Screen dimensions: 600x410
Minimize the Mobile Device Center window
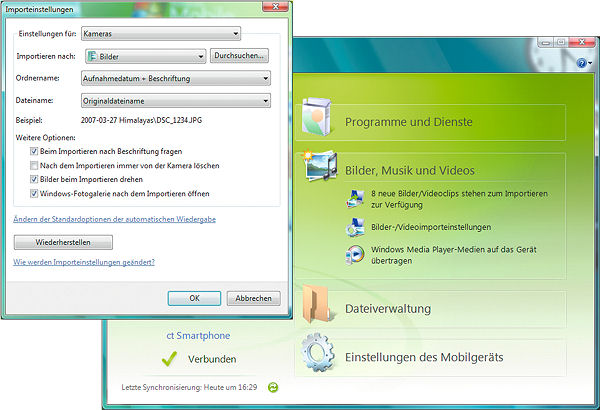click(x=546, y=42)
